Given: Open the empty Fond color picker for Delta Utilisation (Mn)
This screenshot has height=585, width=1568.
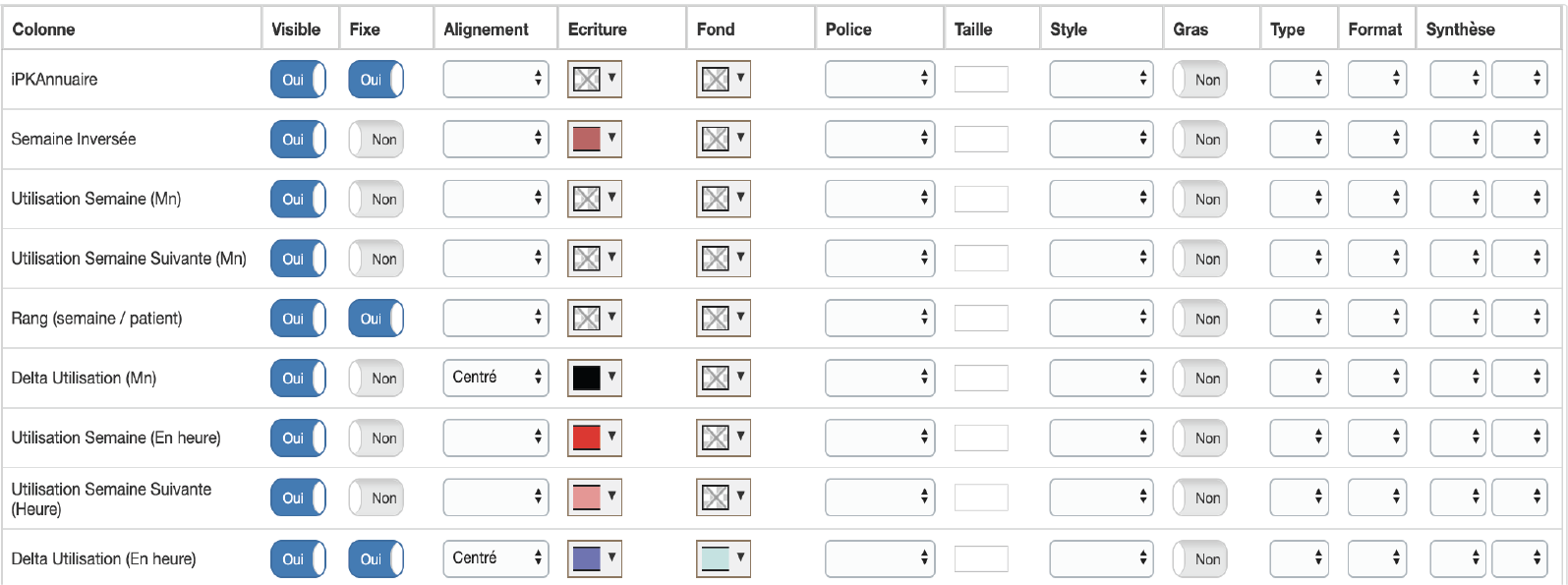Looking at the screenshot, I should click(x=724, y=379).
